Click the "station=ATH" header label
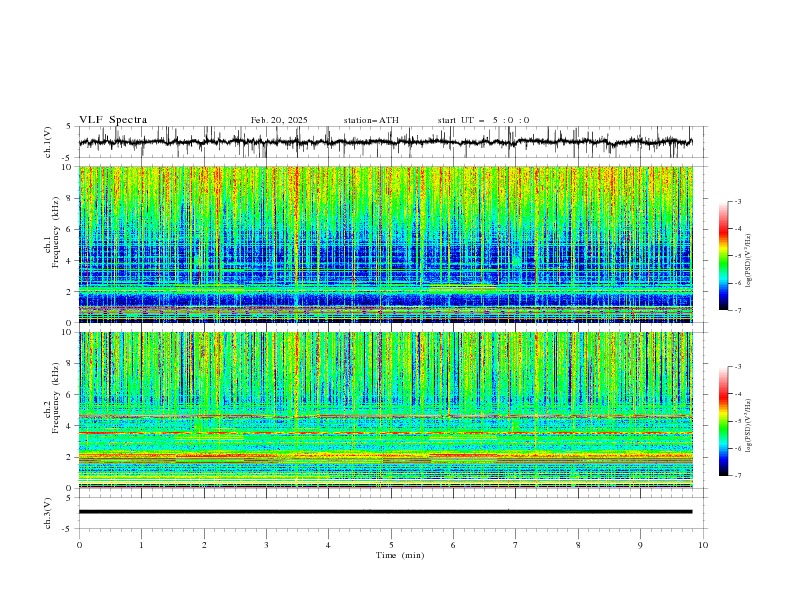The image size is (792, 612). [x=371, y=120]
